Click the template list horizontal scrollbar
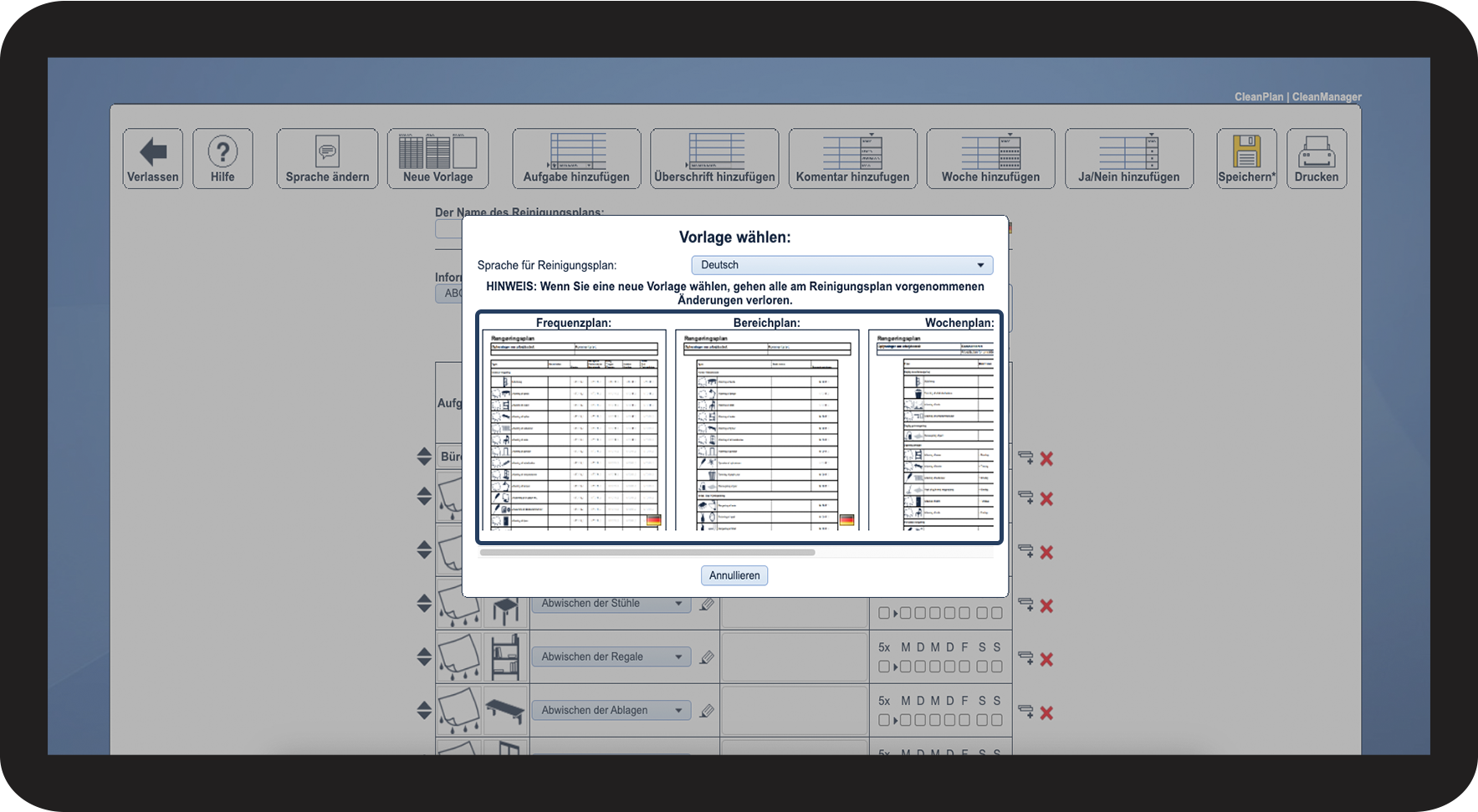Screen dimensions: 1478x812 click(647, 553)
